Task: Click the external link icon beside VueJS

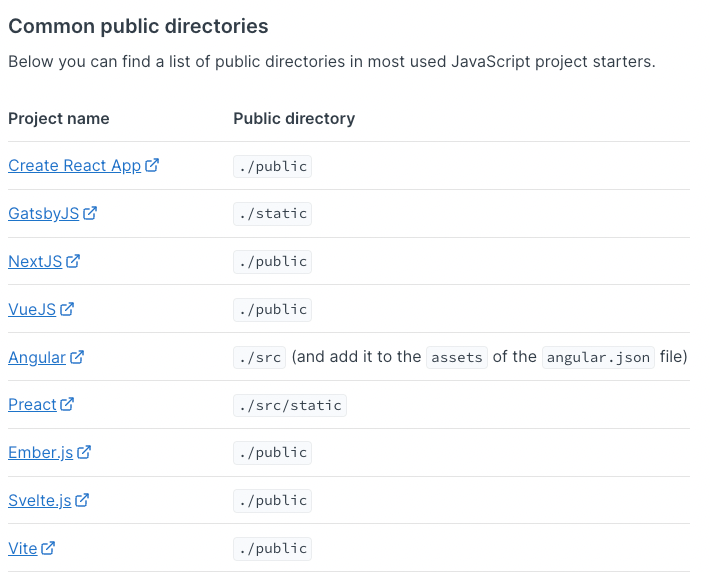Action: click(x=67, y=309)
